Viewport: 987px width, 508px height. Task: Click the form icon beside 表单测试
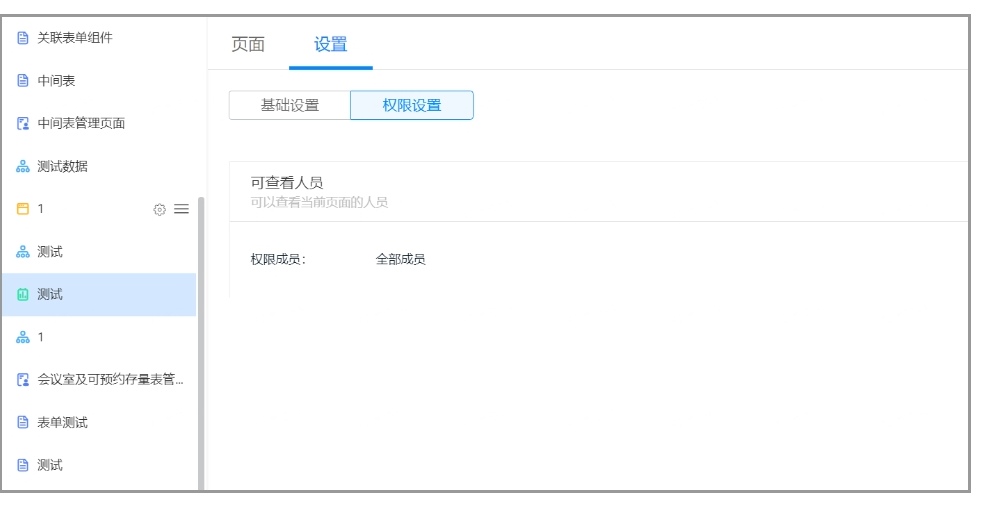tap(23, 422)
